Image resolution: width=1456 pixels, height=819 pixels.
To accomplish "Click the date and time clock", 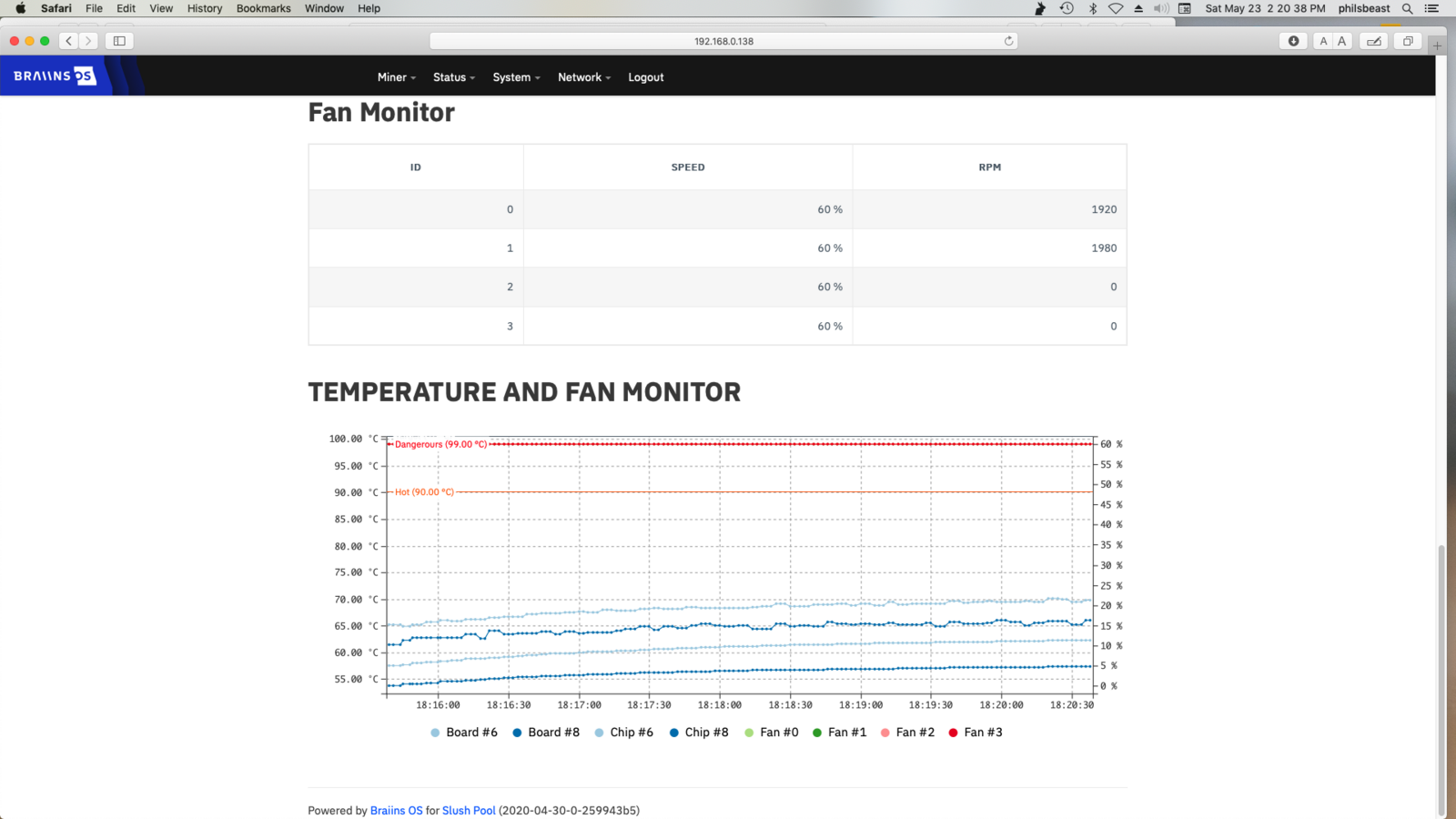I will click(x=1265, y=8).
